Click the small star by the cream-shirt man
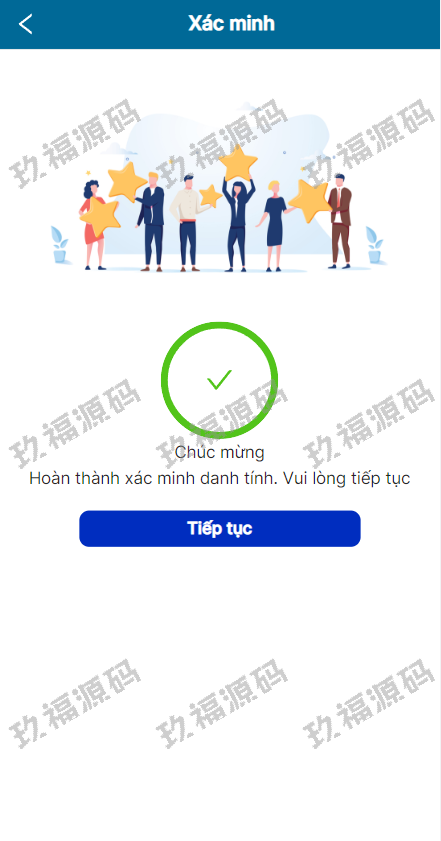Image resolution: width=441 pixels, height=841 pixels. [210, 196]
